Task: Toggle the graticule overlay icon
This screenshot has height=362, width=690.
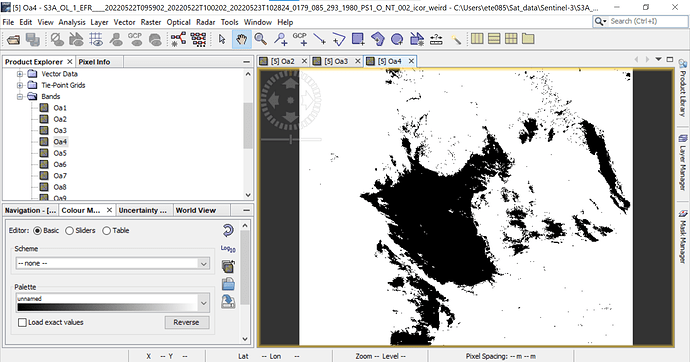Action: click(x=96, y=40)
